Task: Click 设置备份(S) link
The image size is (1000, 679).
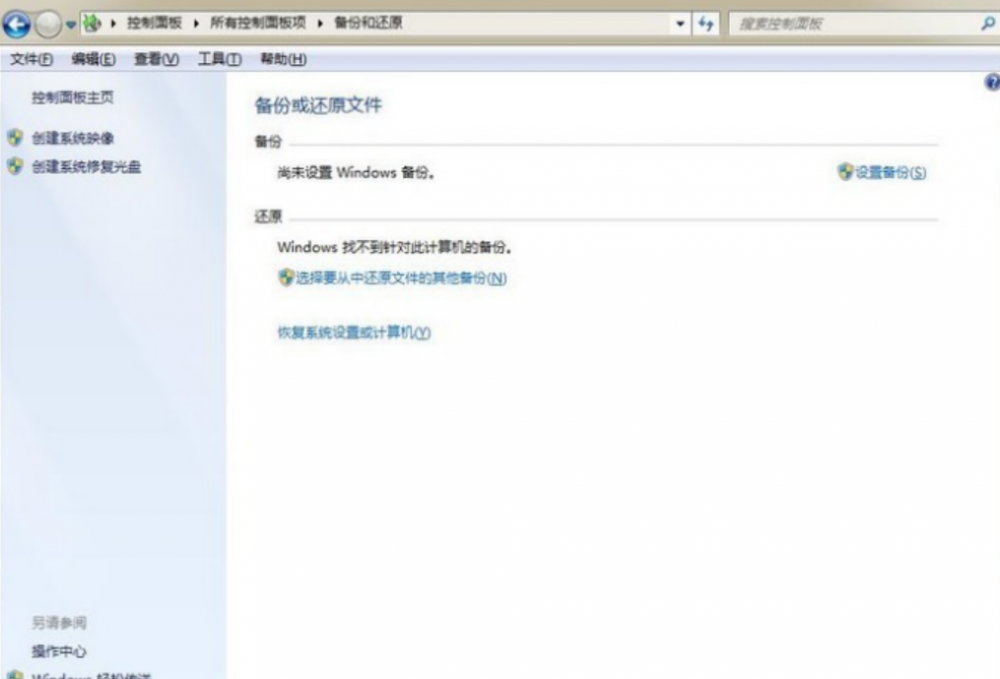Action: [x=890, y=172]
